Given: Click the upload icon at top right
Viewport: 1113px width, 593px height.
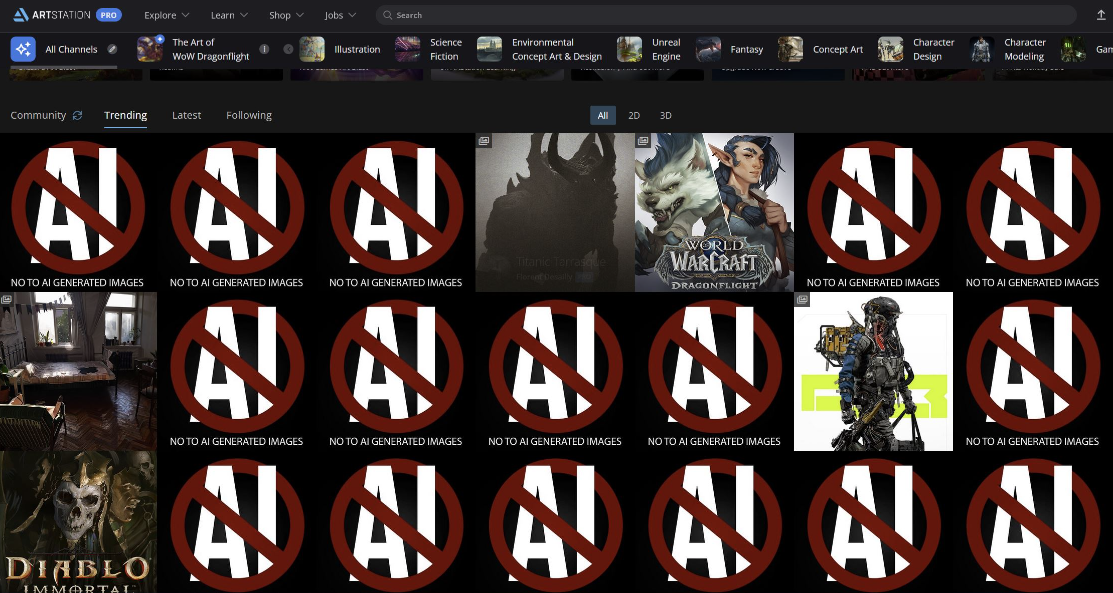Looking at the screenshot, I should (1101, 15).
